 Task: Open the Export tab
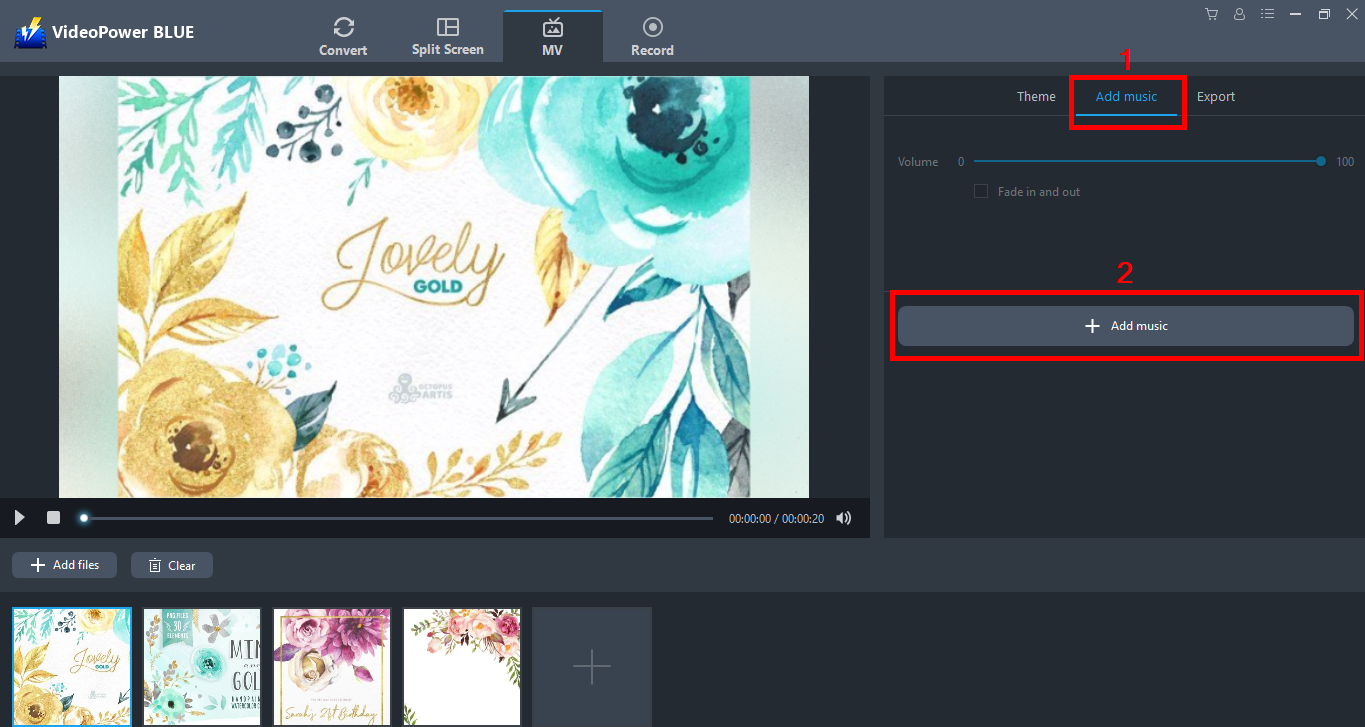point(1215,97)
